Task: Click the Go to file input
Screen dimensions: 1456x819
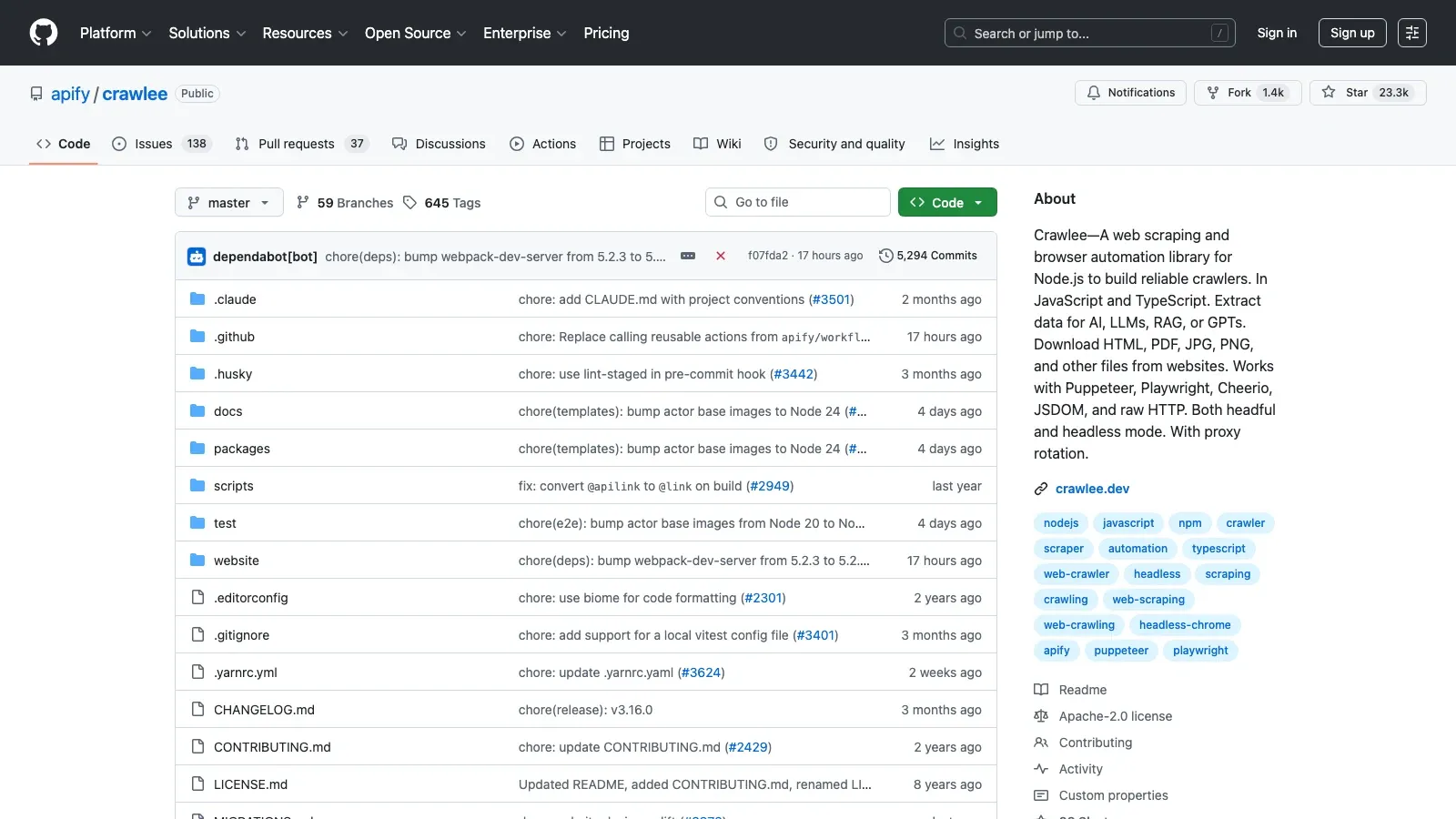Action: pos(798,202)
